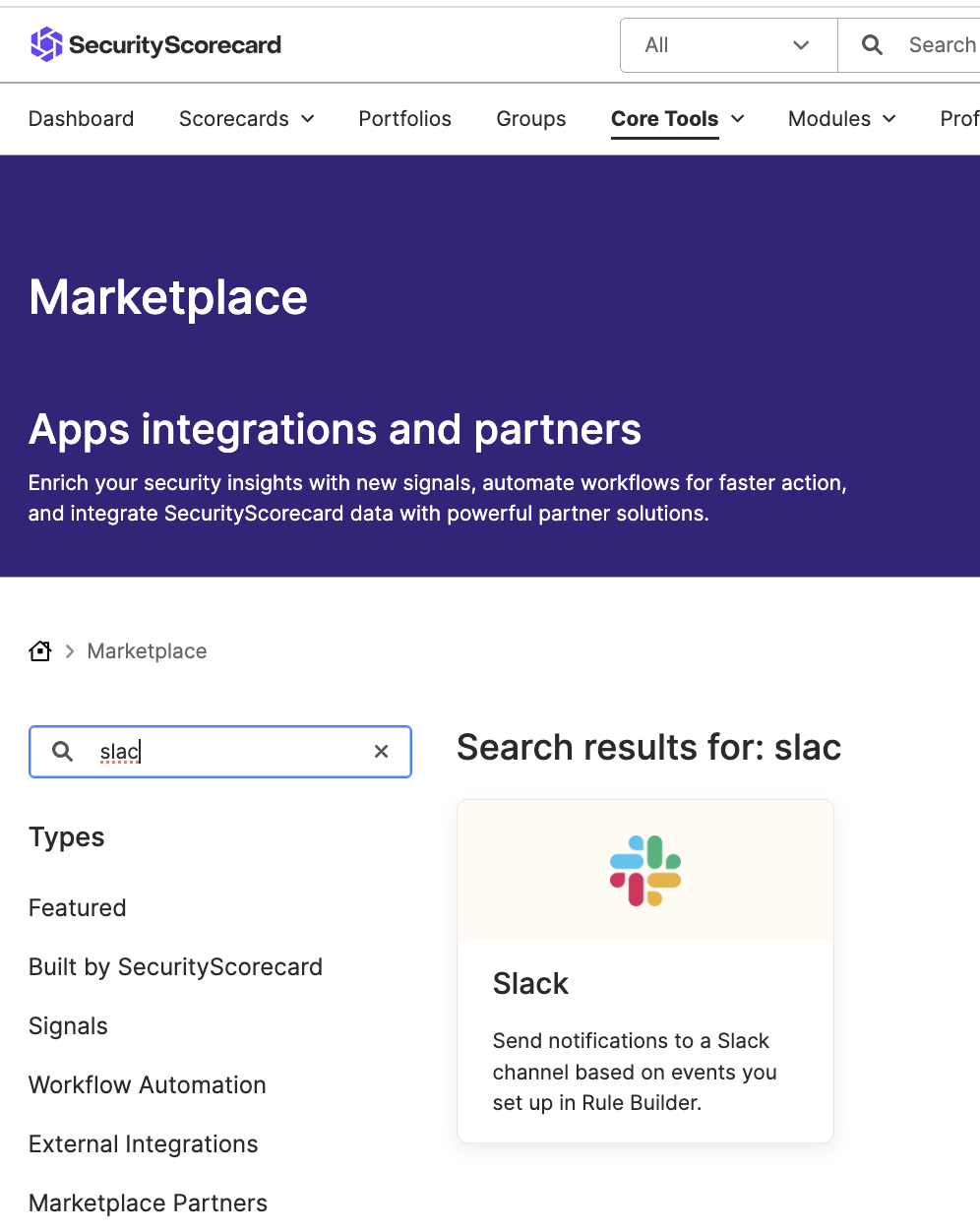This screenshot has height=1232, width=980.
Task: Click the Marketplace breadcrumb link
Action: coord(147,651)
